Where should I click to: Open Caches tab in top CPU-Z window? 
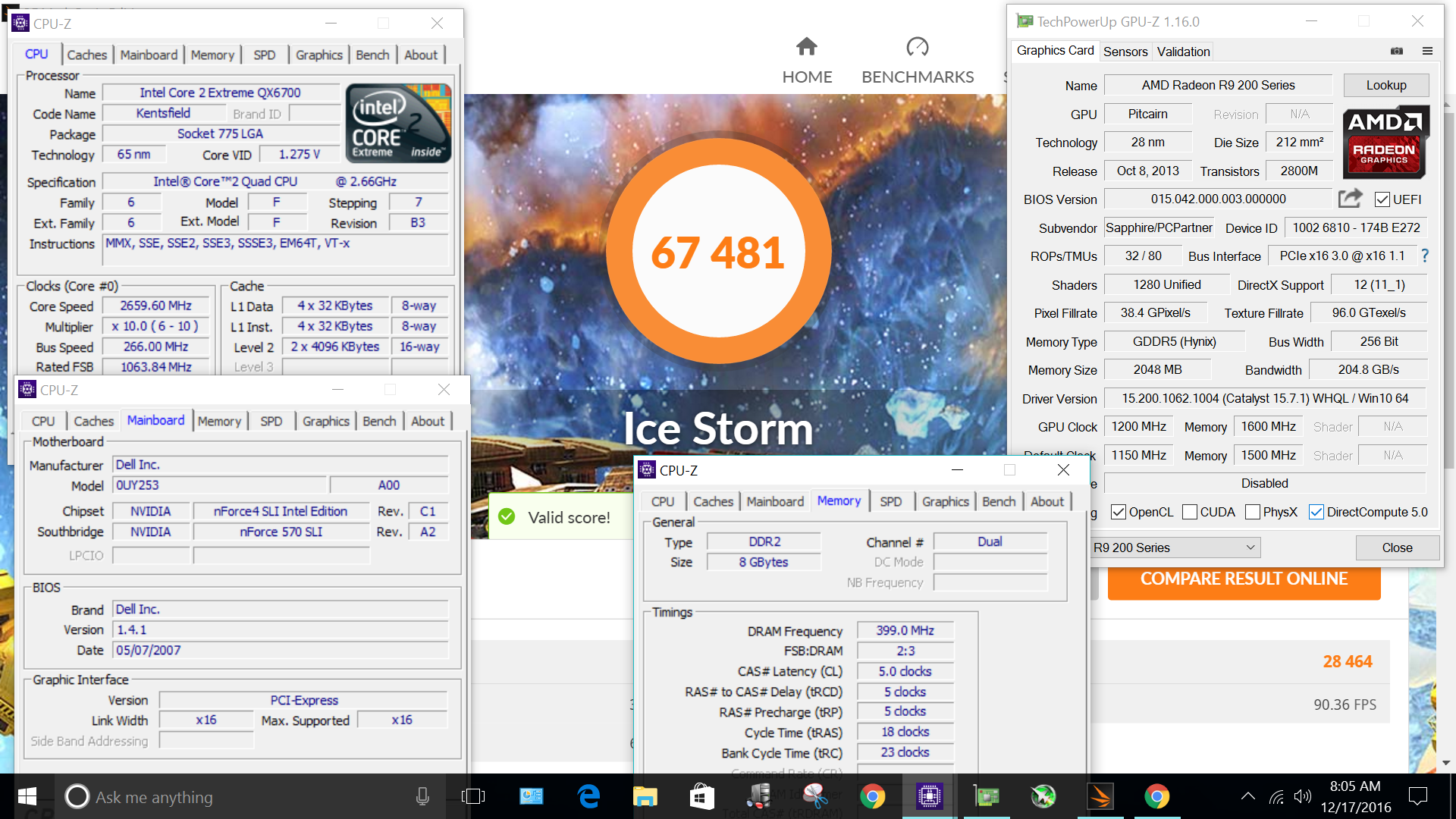tap(87, 55)
